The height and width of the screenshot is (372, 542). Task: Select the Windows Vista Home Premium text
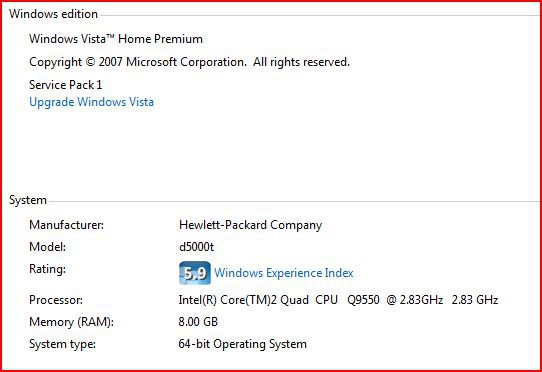116,39
